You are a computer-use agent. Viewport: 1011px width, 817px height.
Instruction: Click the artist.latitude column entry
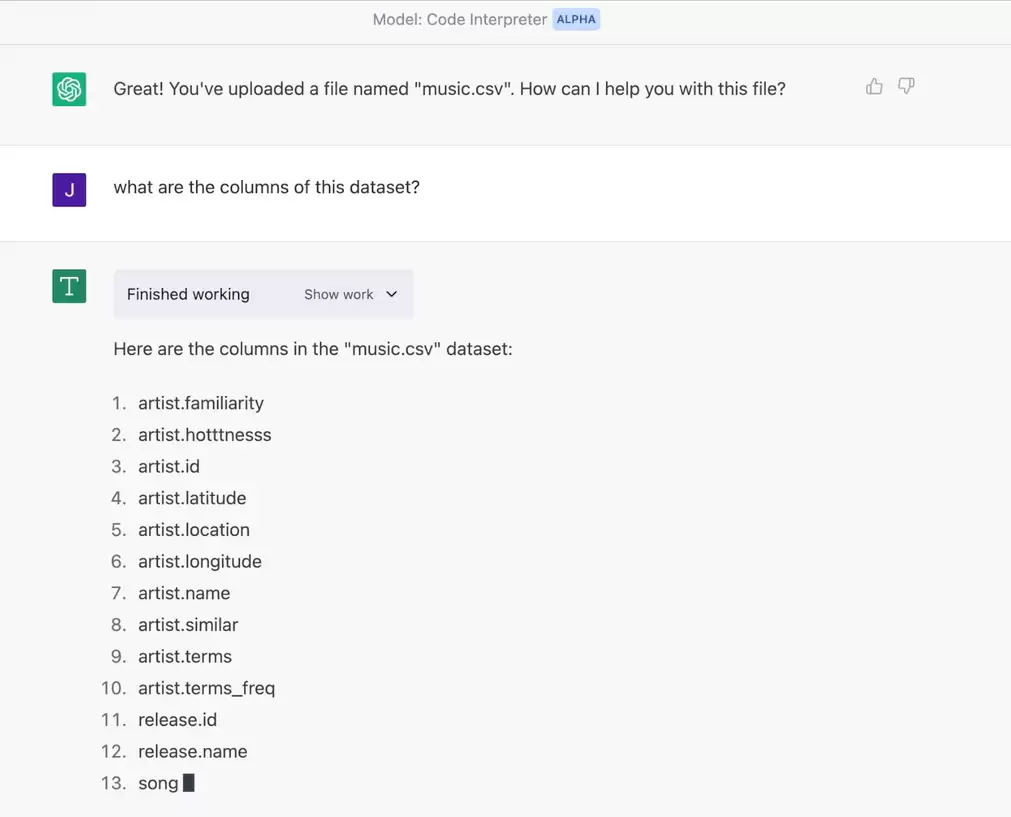pyautogui.click(x=192, y=498)
